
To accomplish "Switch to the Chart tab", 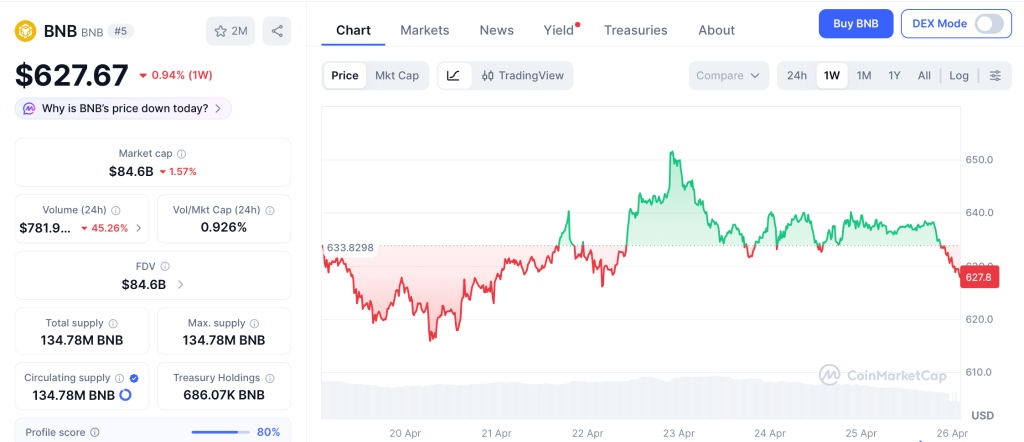I will (x=353, y=30).
